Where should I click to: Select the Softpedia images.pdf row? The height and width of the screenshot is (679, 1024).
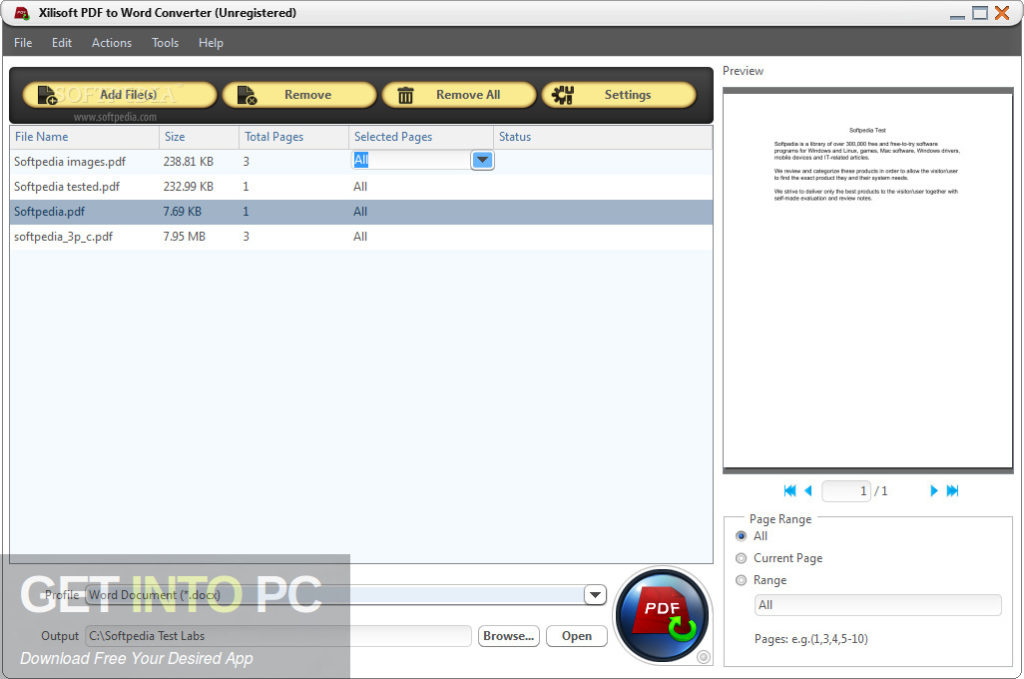361,161
